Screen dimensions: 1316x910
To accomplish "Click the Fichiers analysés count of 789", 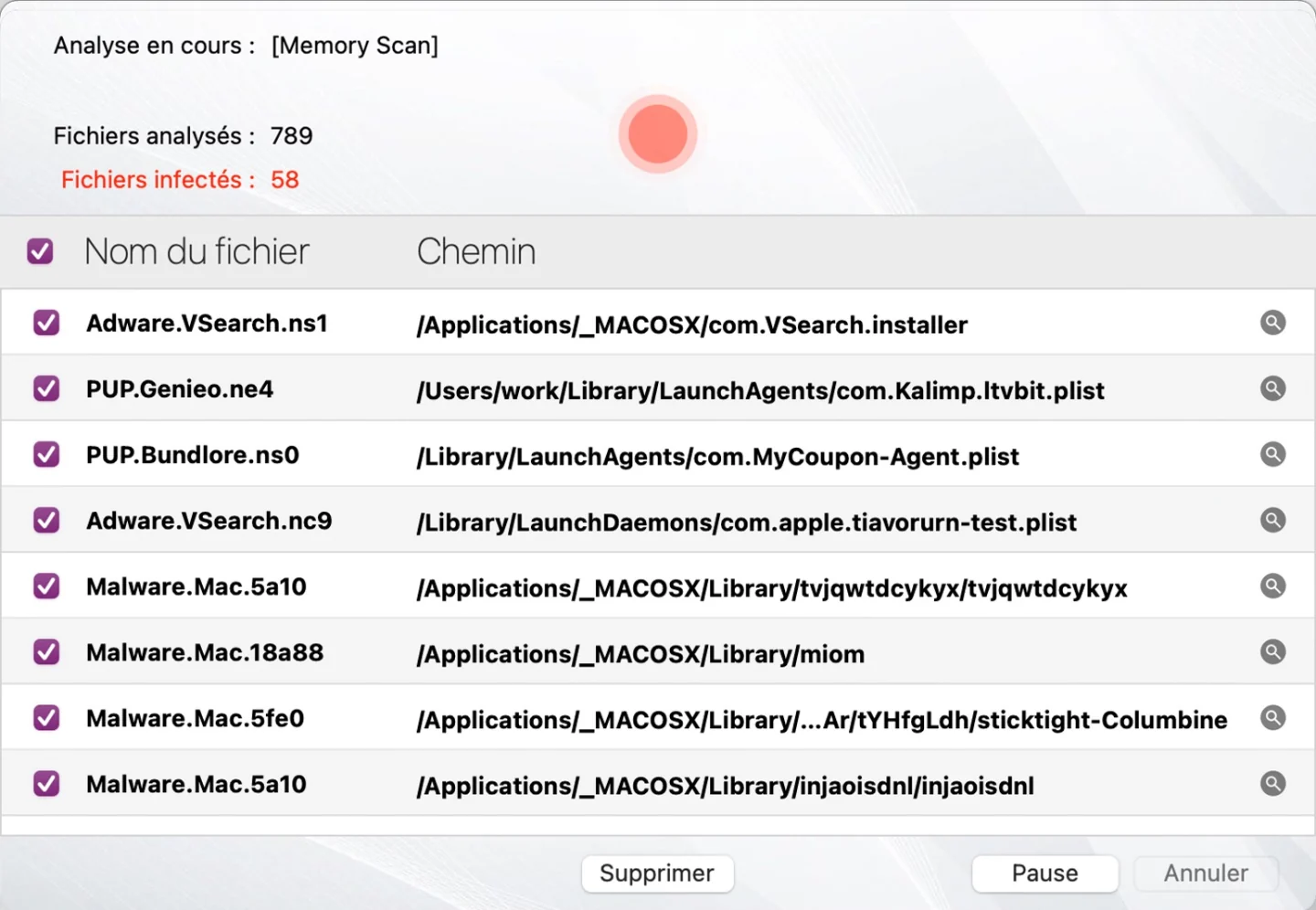I will (x=292, y=136).
